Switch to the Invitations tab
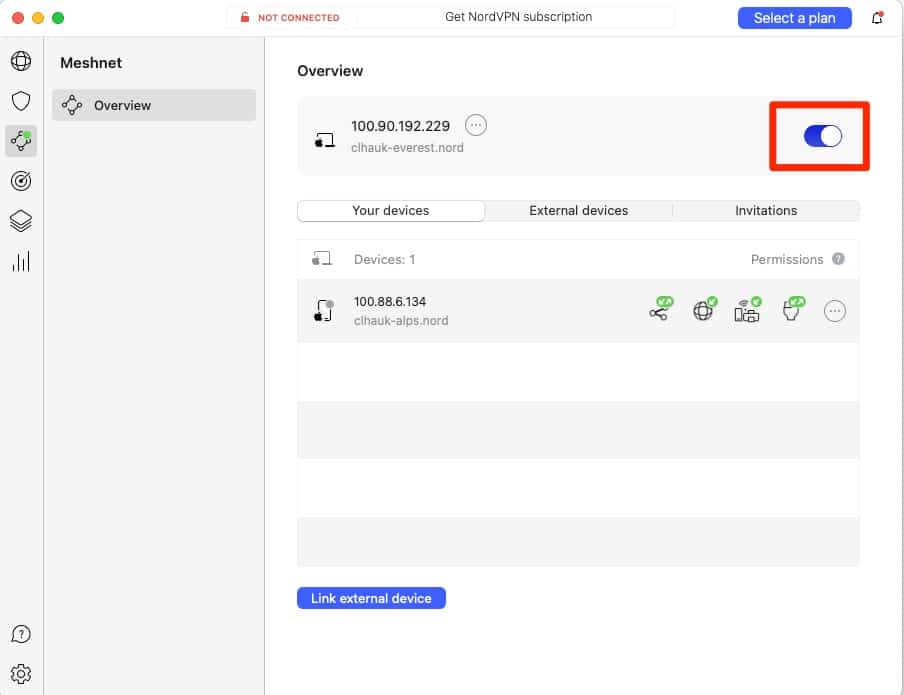 coord(766,211)
